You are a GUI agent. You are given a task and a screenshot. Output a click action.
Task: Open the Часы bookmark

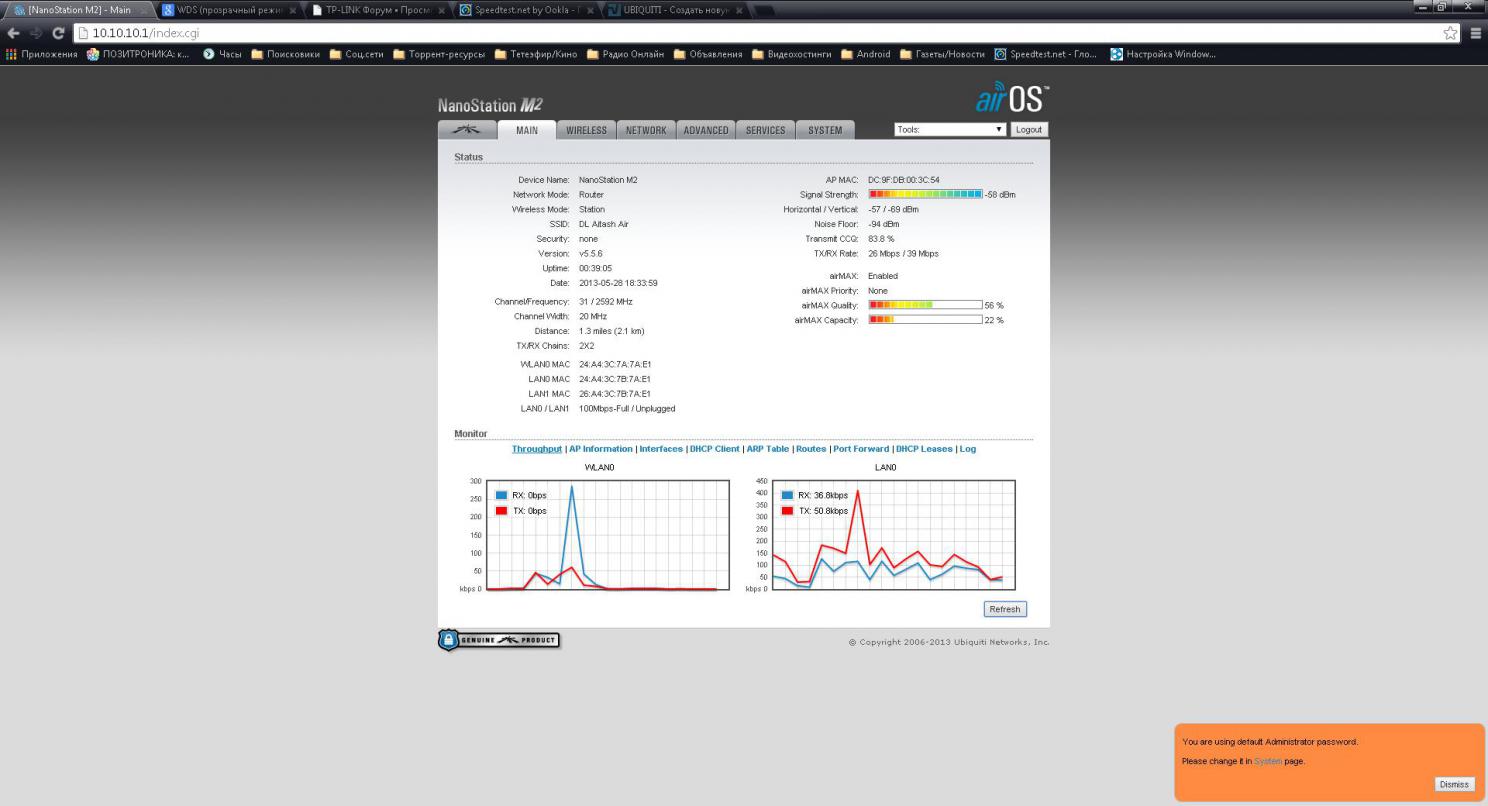tap(222, 54)
